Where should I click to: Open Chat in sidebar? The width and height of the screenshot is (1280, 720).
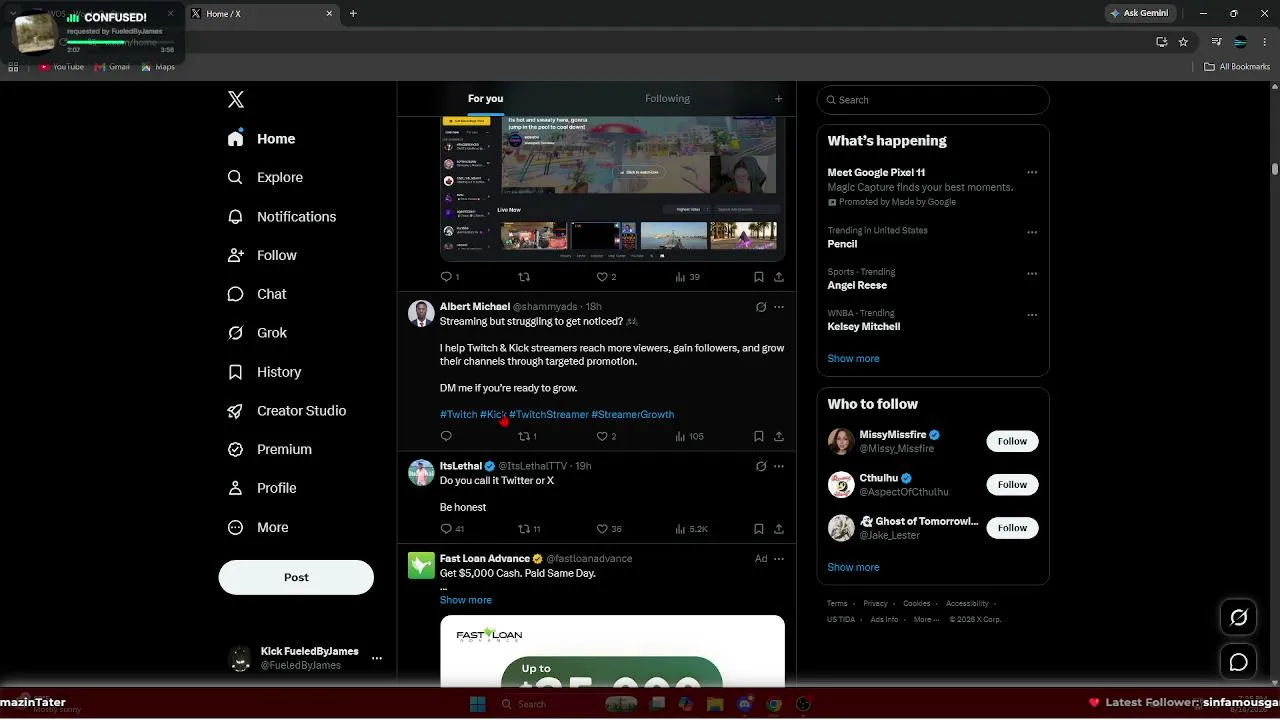(x=257, y=294)
